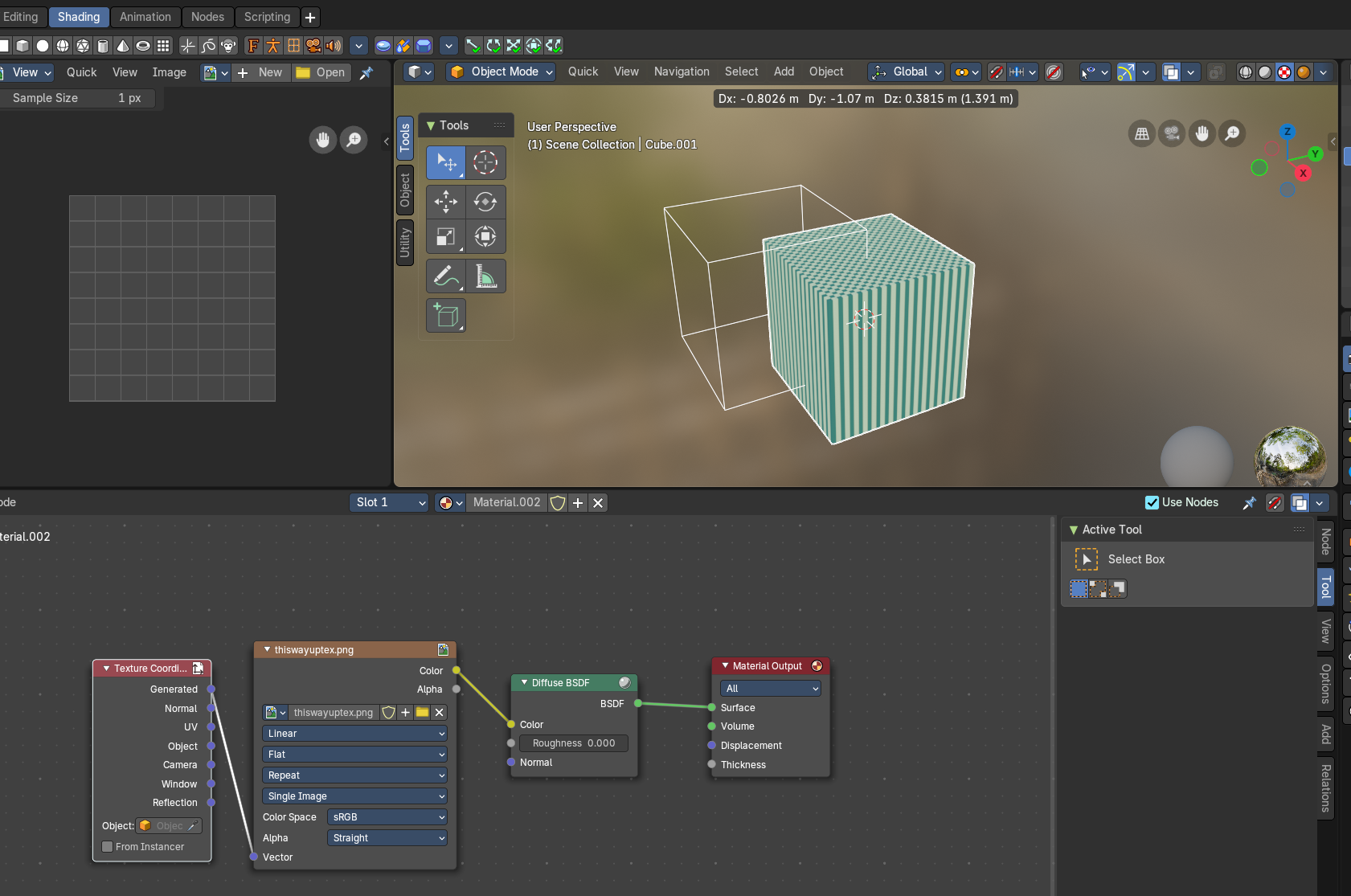
Task: Click the viewport pan hand icon
Action: tap(1202, 133)
